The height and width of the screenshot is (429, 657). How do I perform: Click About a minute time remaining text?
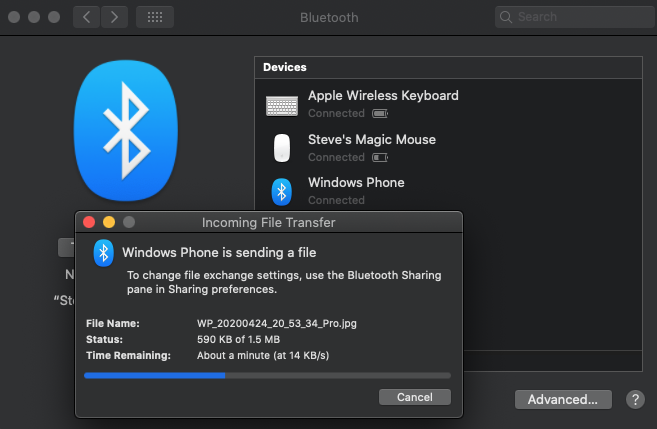pos(263,355)
